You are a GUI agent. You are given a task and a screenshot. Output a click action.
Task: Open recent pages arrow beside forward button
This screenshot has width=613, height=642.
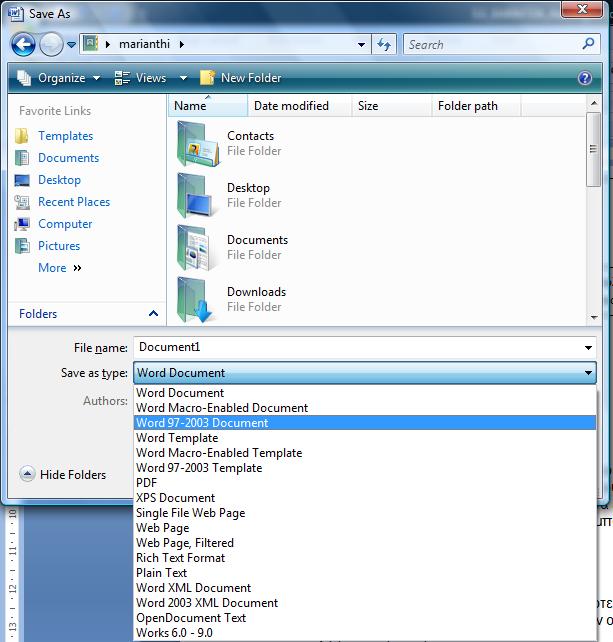pyautogui.click(x=71, y=45)
